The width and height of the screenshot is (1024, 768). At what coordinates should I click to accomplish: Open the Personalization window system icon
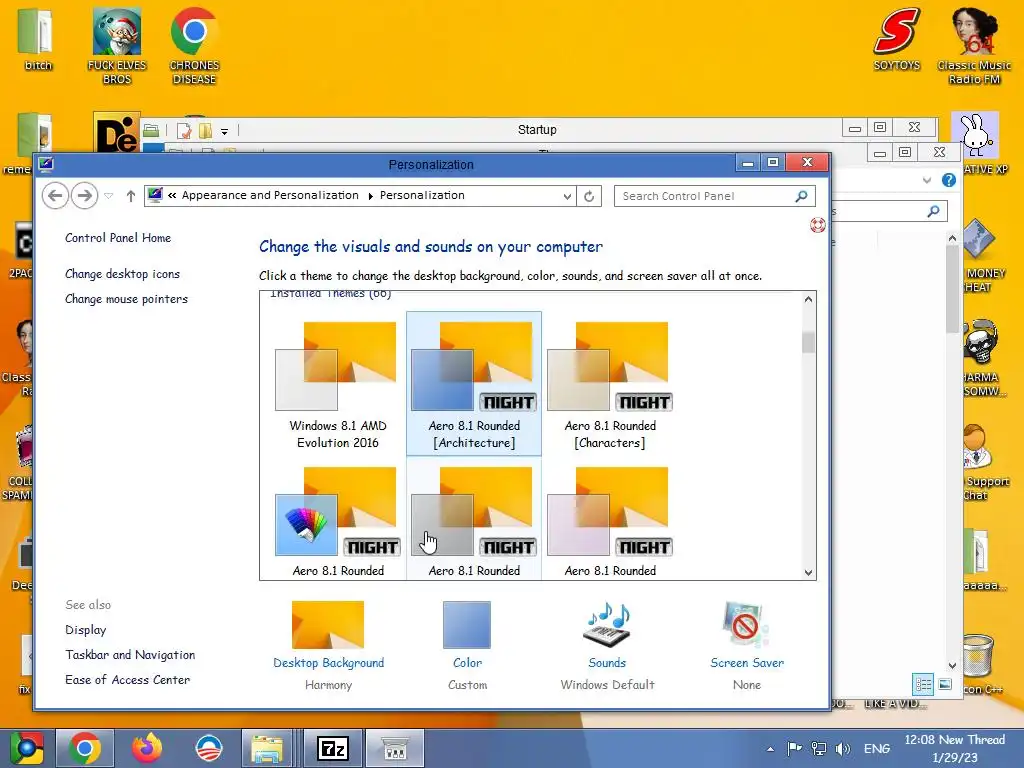pyautogui.click(x=46, y=164)
